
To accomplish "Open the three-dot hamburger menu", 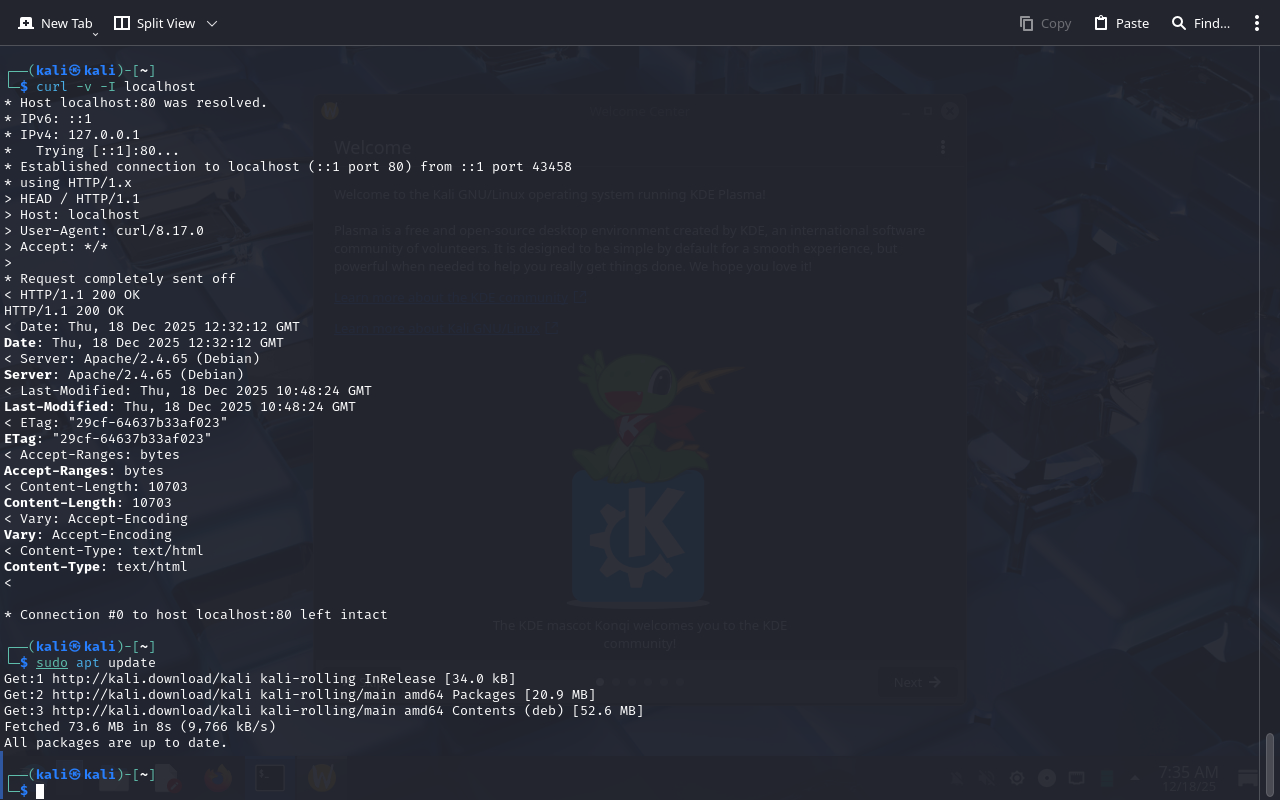I will point(1257,23).
